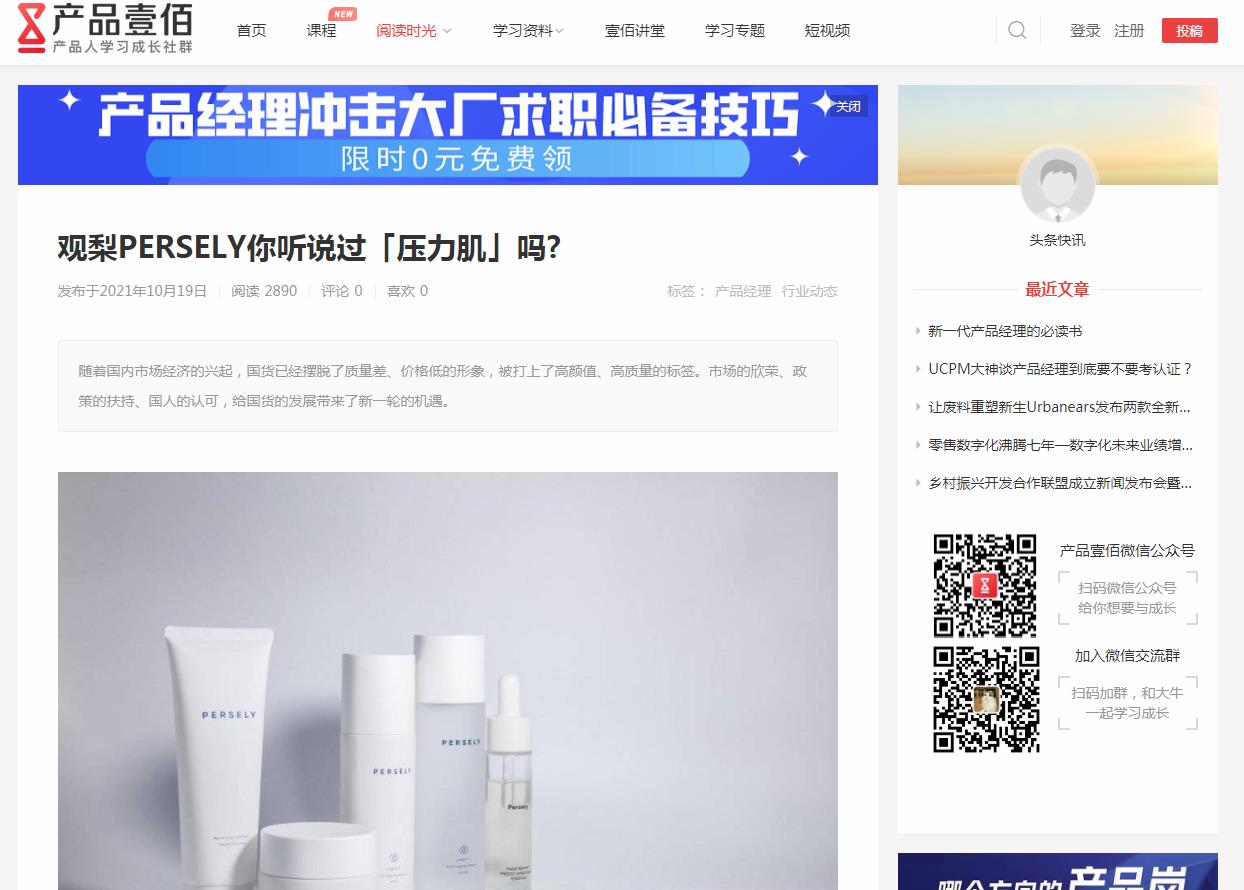Screen dimensions: 1244x890
Task: Click the article summary beginning 随着国内市场经济的兴起
Action: click(448, 386)
